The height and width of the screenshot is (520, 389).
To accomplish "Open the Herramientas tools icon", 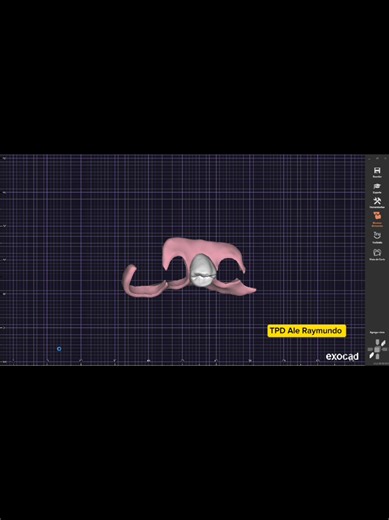I will coord(377,201).
